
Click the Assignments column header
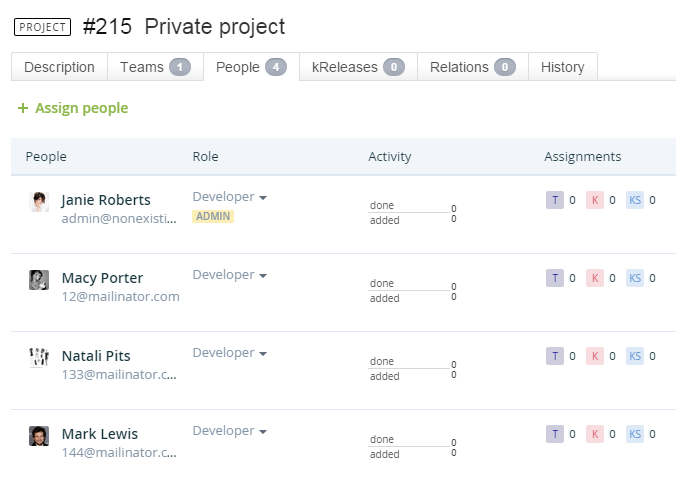582,157
